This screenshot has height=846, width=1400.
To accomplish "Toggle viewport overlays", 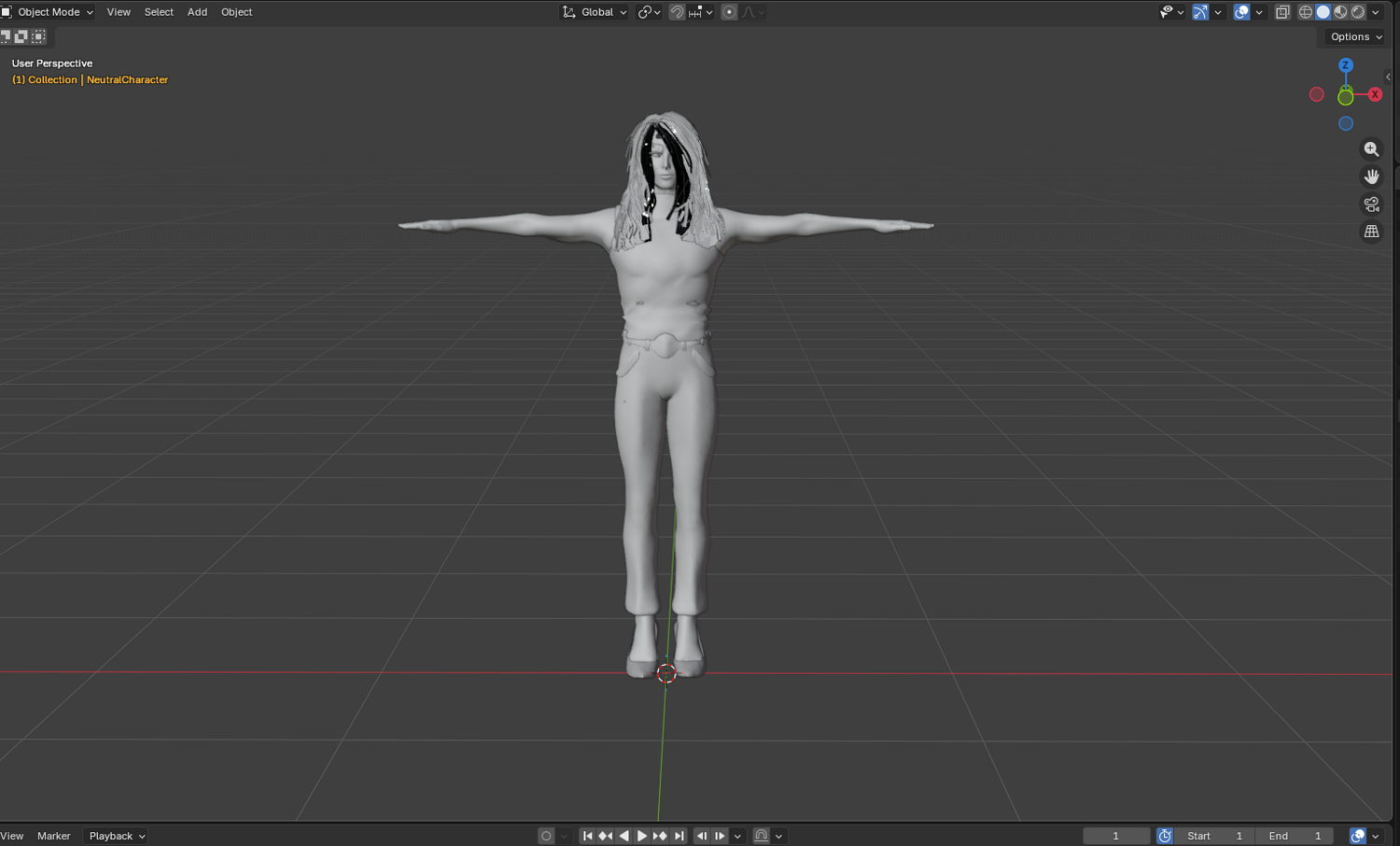I will click(1241, 12).
